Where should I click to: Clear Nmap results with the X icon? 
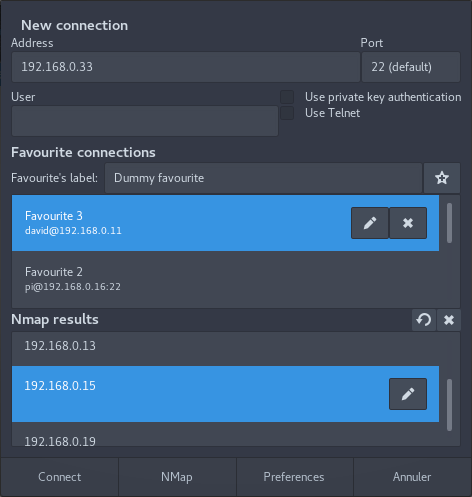[449, 320]
